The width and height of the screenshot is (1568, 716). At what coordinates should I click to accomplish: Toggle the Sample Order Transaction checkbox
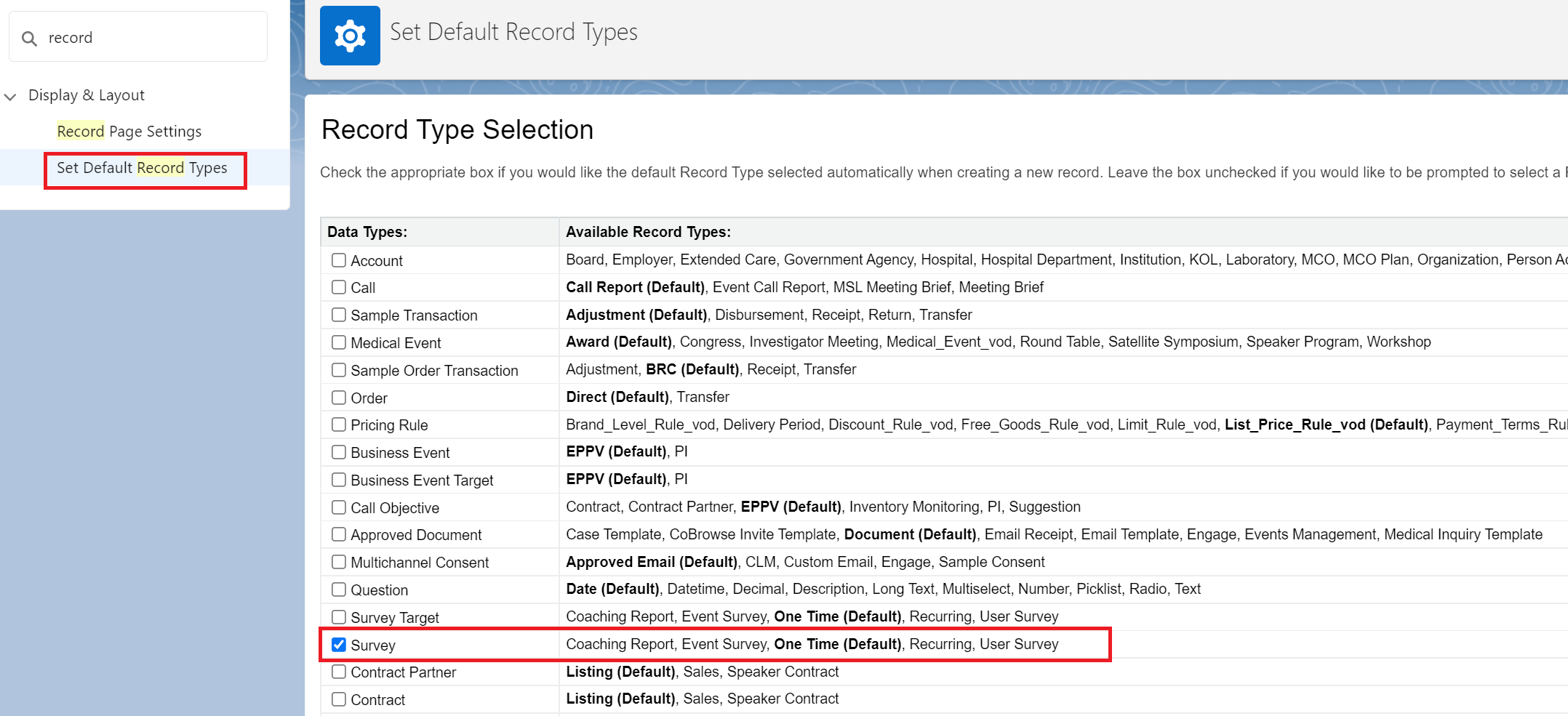(x=339, y=370)
